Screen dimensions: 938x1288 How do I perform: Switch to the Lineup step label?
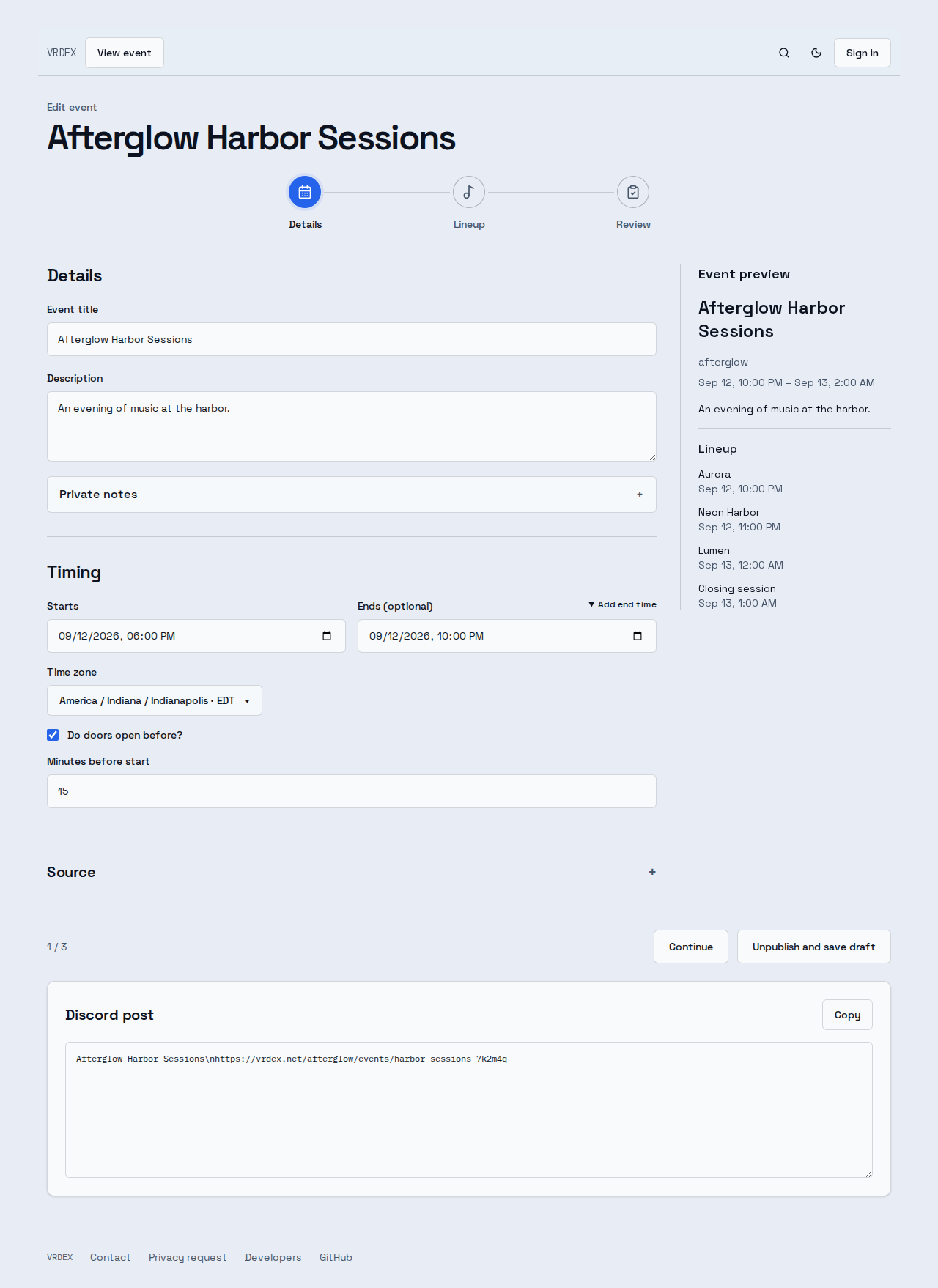click(x=469, y=224)
